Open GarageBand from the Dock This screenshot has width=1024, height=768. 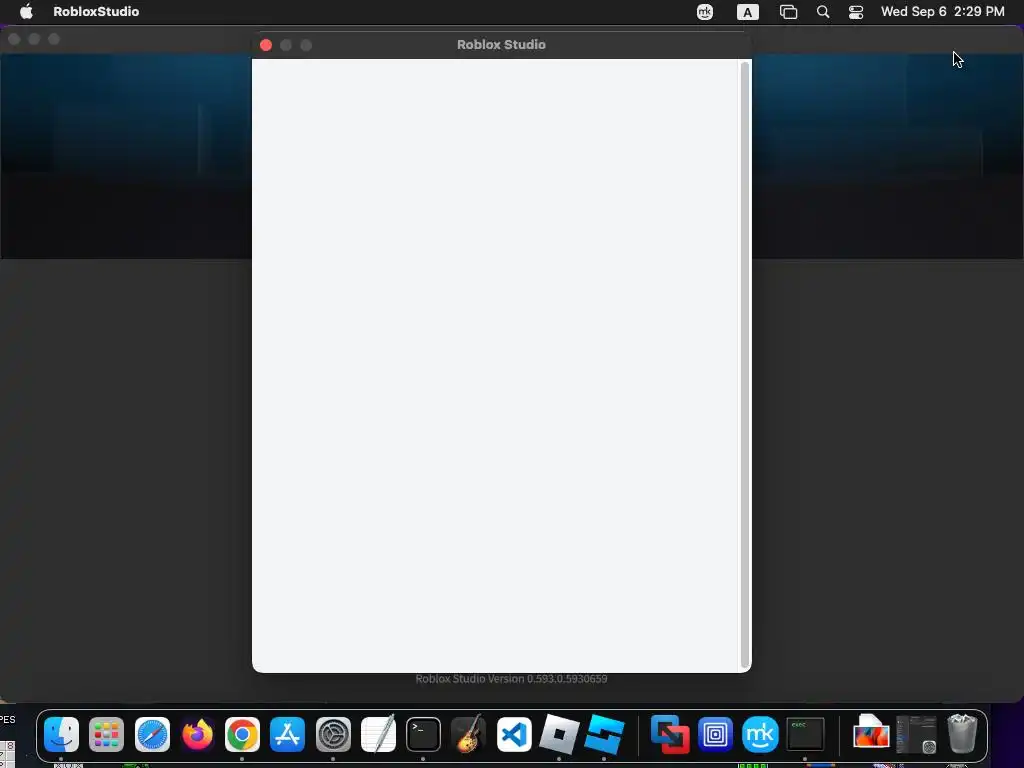tap(468, 734)
